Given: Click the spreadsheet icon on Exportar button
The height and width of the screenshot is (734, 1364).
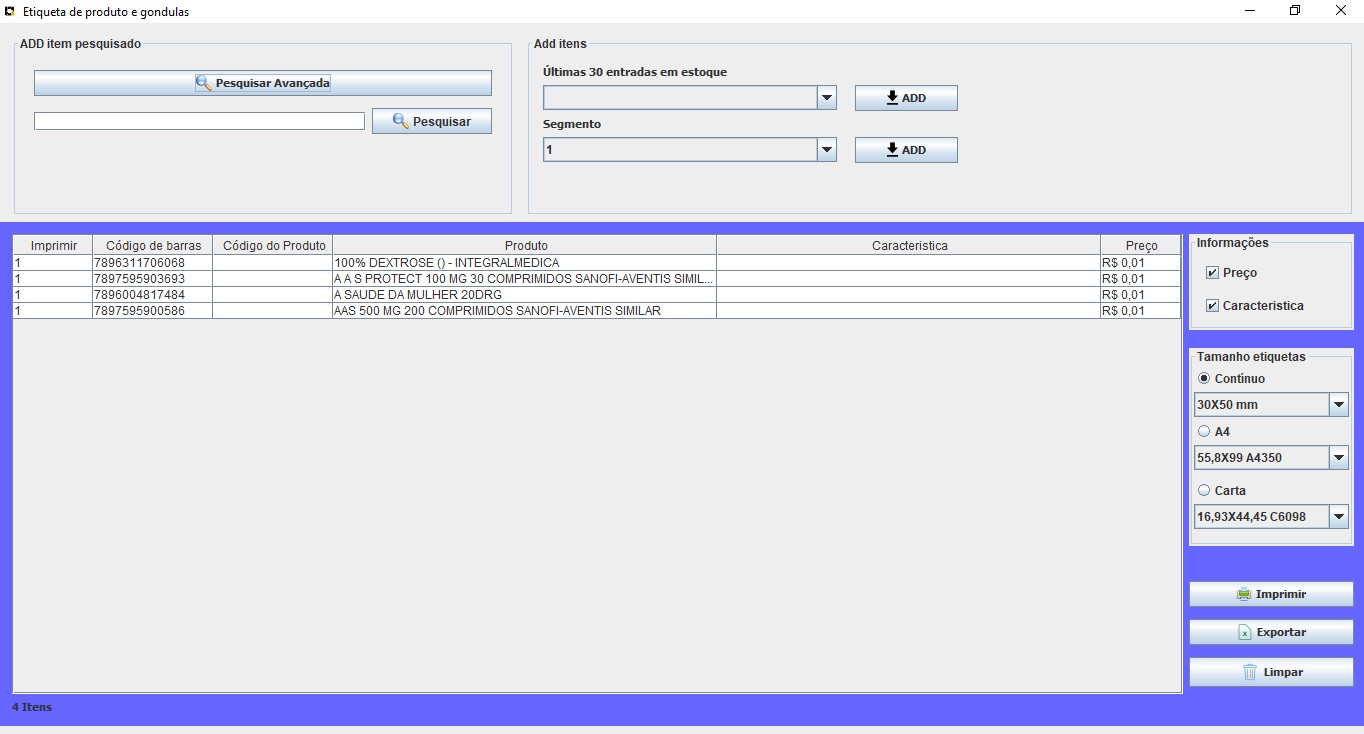Looking at the screenshot, I should pos(1245,632).
